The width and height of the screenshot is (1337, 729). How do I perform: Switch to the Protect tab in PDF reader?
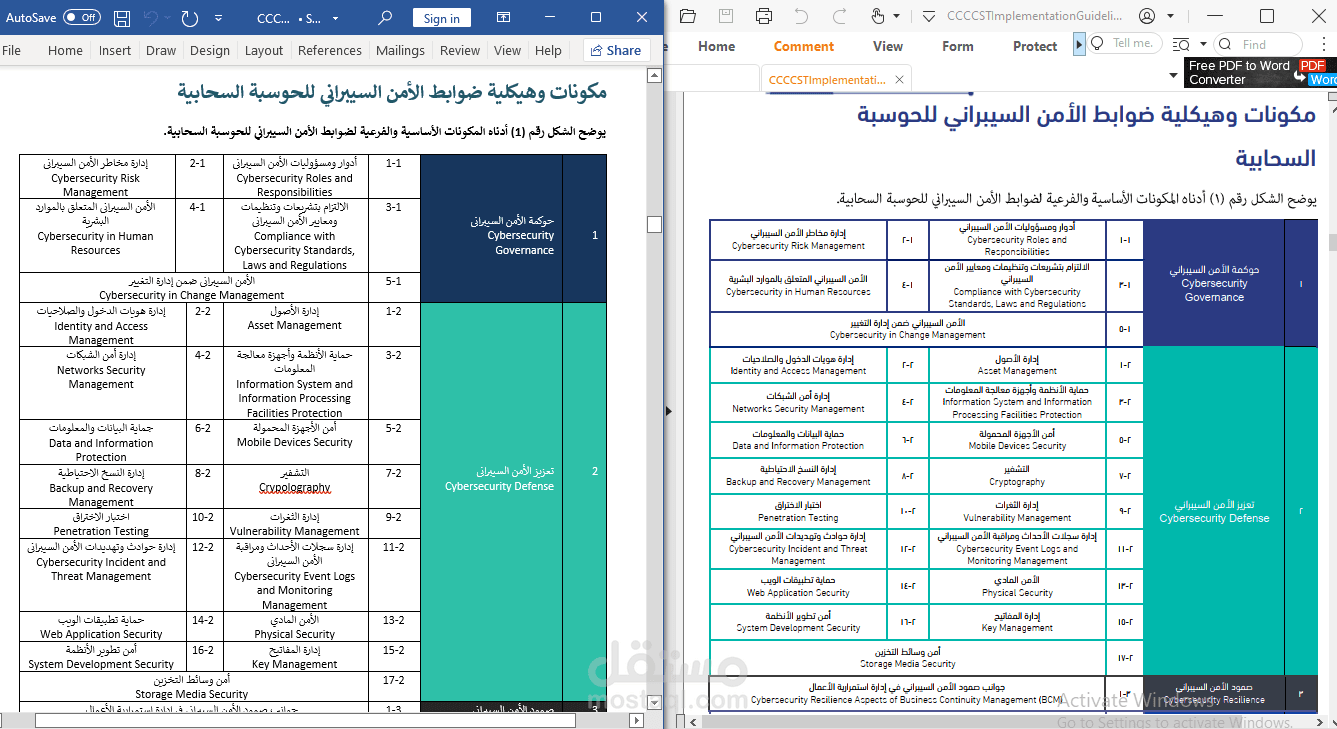[x=1035, y=46]
